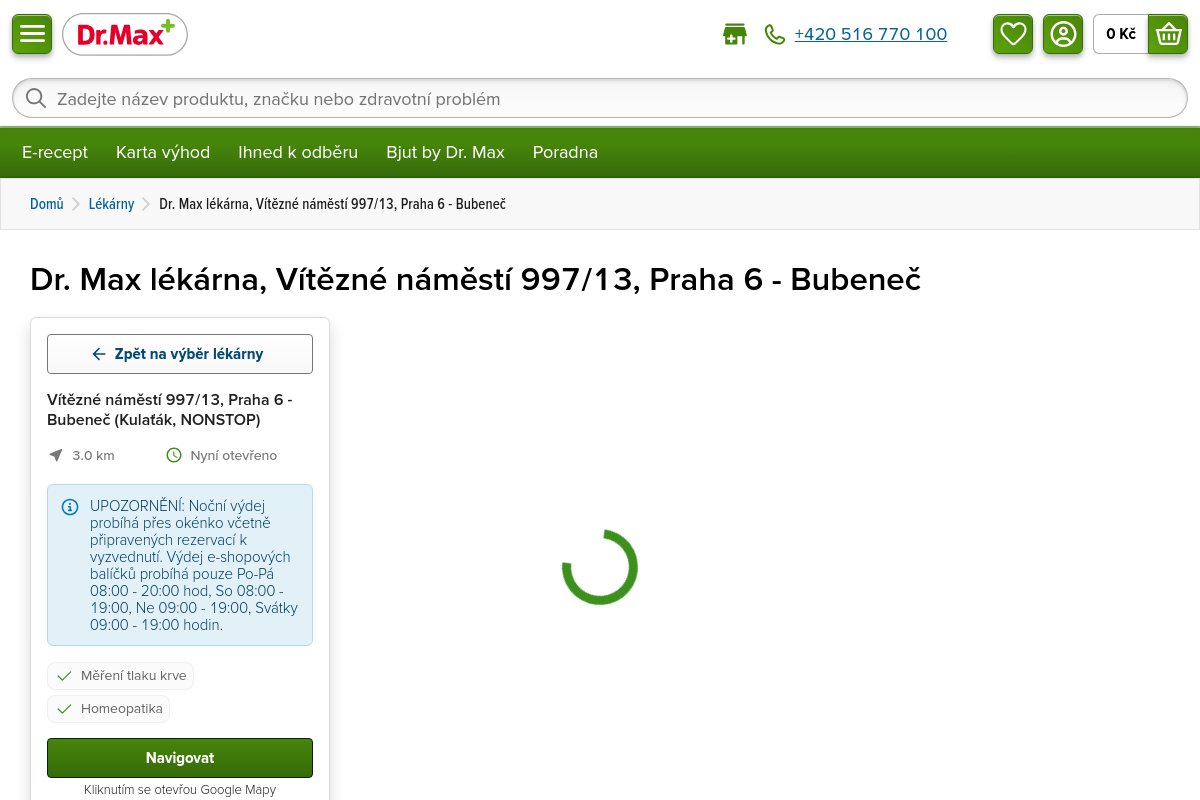Open the hamburger main menu
The image size is (1200, 800).
[32, 34]
